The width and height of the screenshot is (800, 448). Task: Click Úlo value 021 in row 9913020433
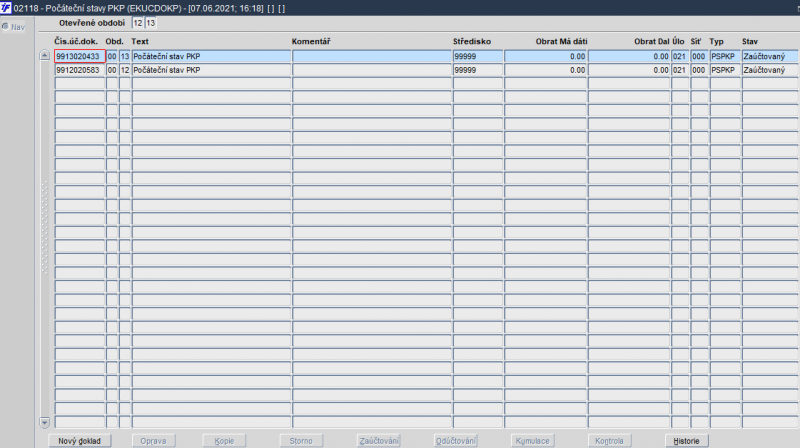pos(680,56)
